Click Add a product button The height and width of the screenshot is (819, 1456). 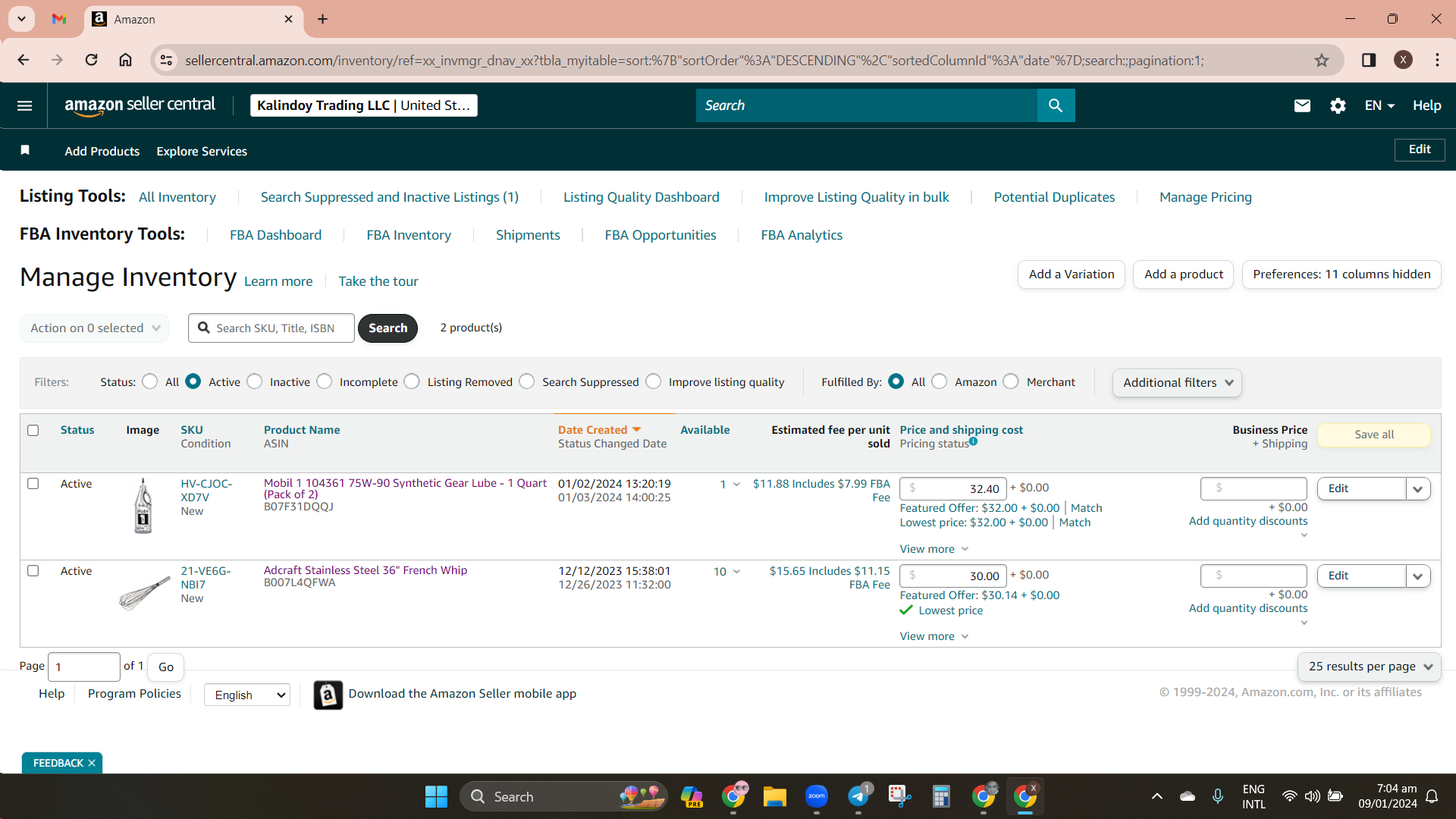(1184, 275)
